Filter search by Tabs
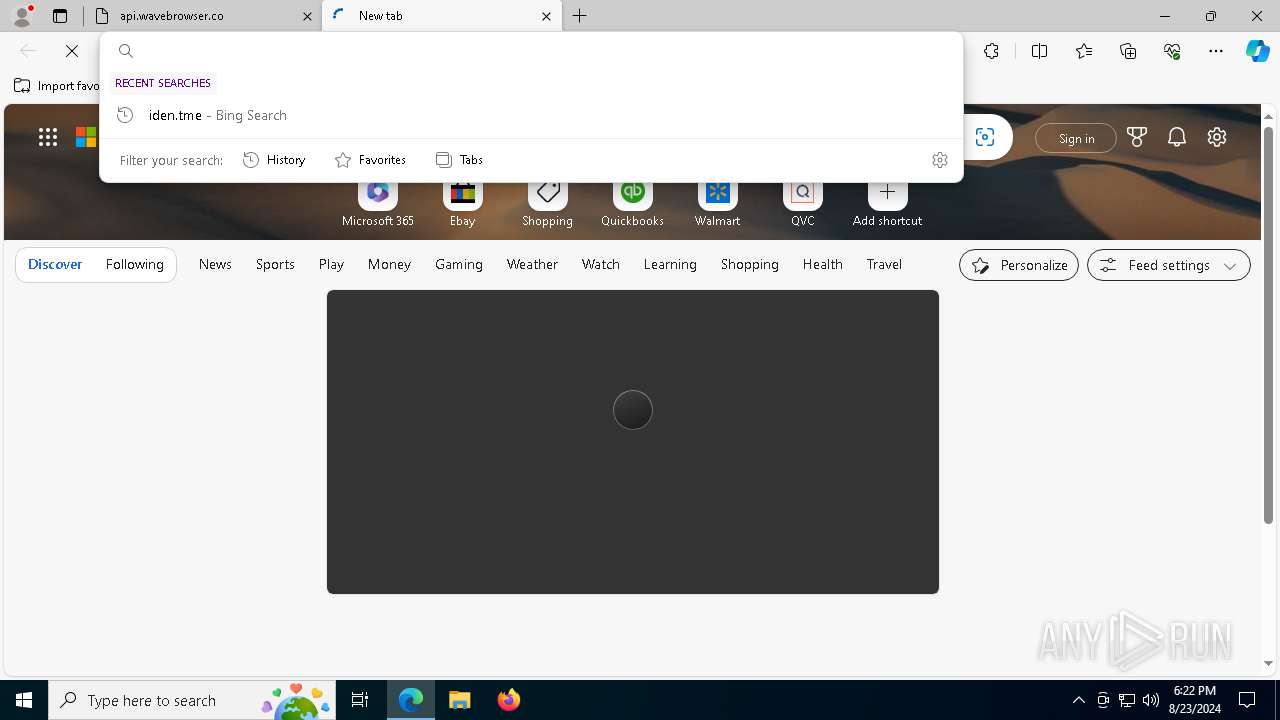The height and width of the screenshot is (720, 1280). 459,160
